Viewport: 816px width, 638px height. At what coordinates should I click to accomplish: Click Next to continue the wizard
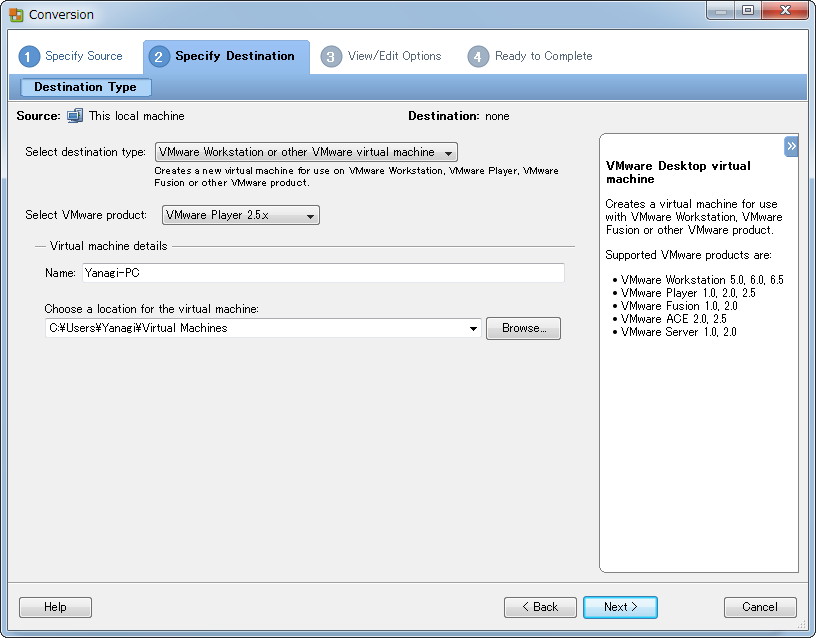pyautogui.click(x=620, y=607)
